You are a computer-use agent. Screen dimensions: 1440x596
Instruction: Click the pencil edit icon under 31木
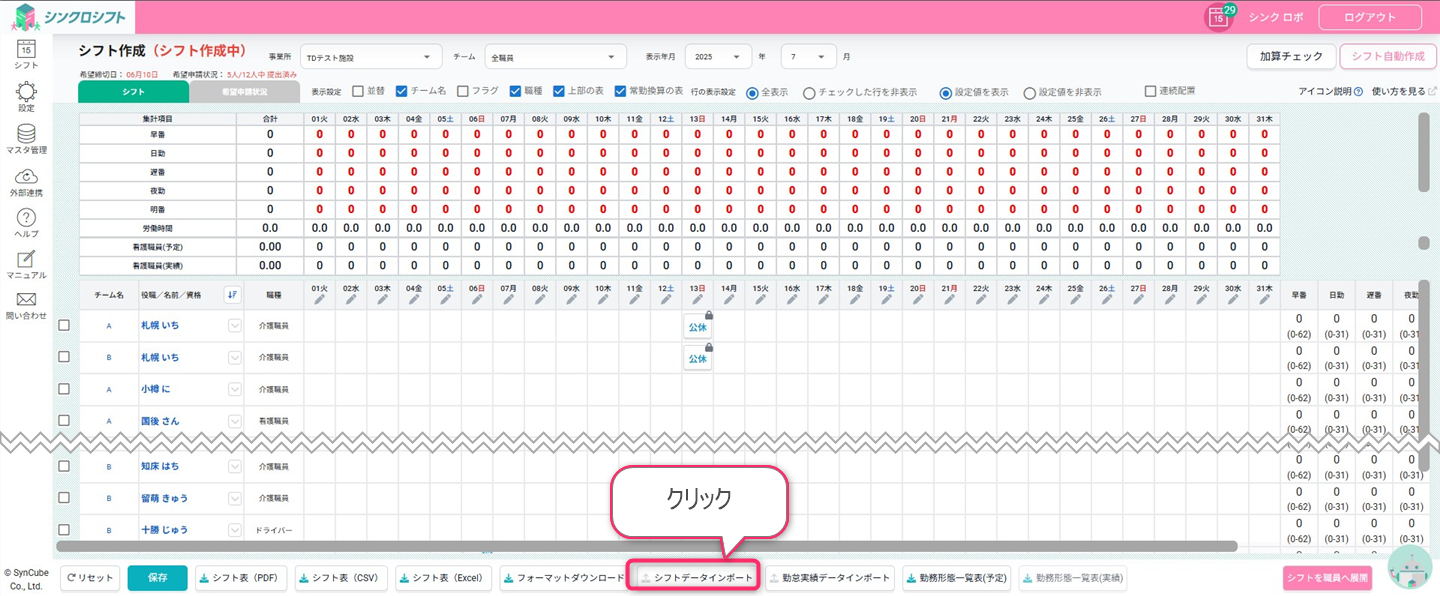tap(1265, 299)
